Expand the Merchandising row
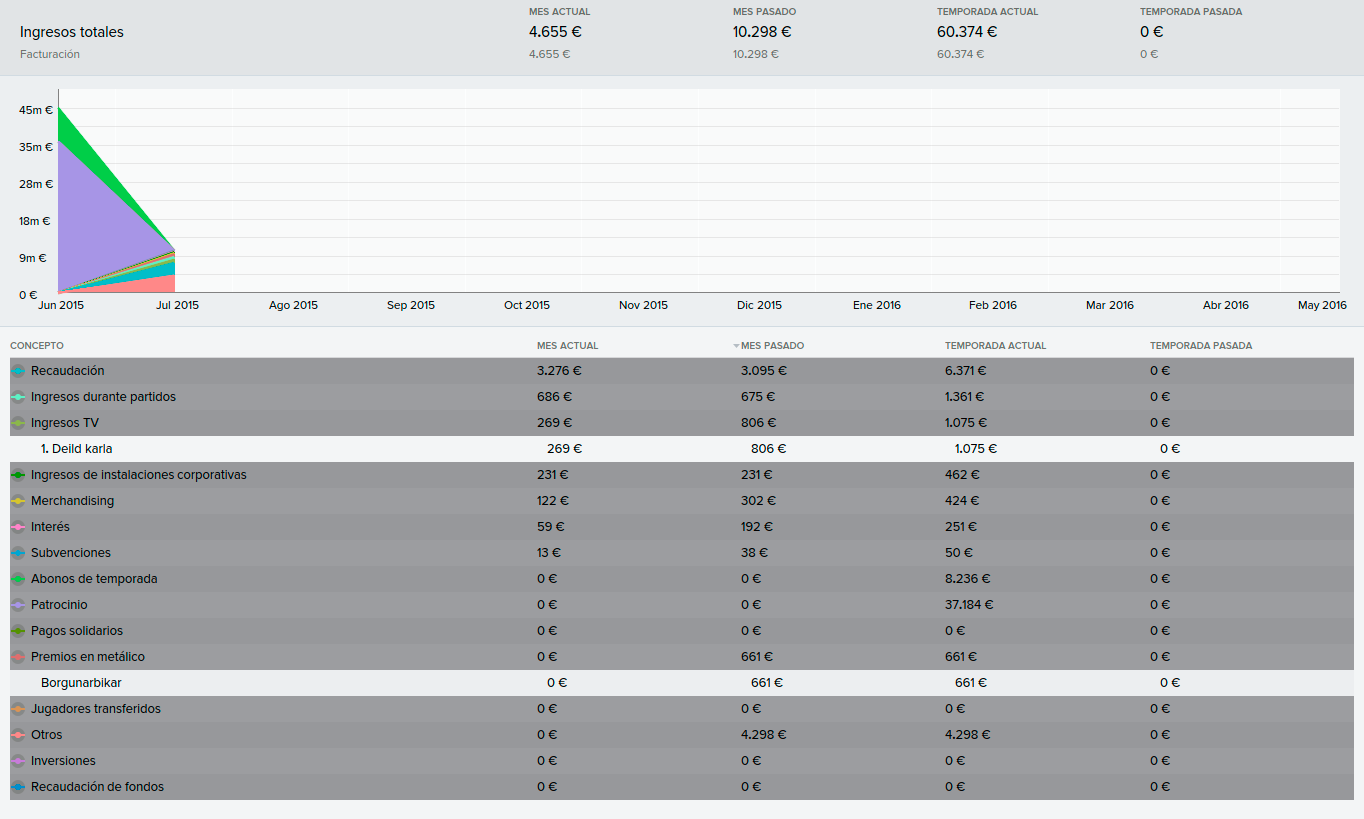The height and width of the screenshot is (819, 1364). [682, 501]
